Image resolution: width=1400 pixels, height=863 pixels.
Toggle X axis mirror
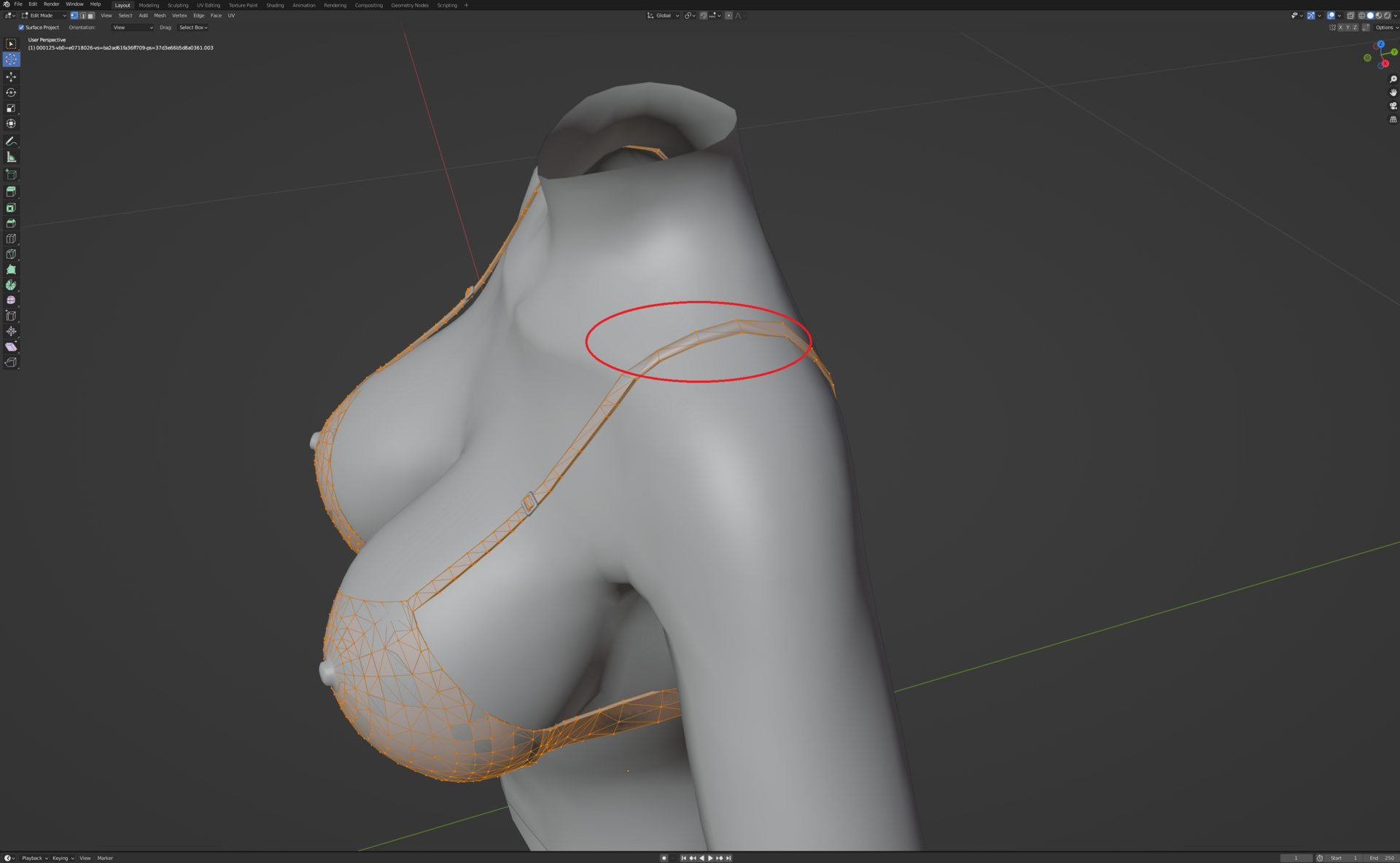point(1340,28)
